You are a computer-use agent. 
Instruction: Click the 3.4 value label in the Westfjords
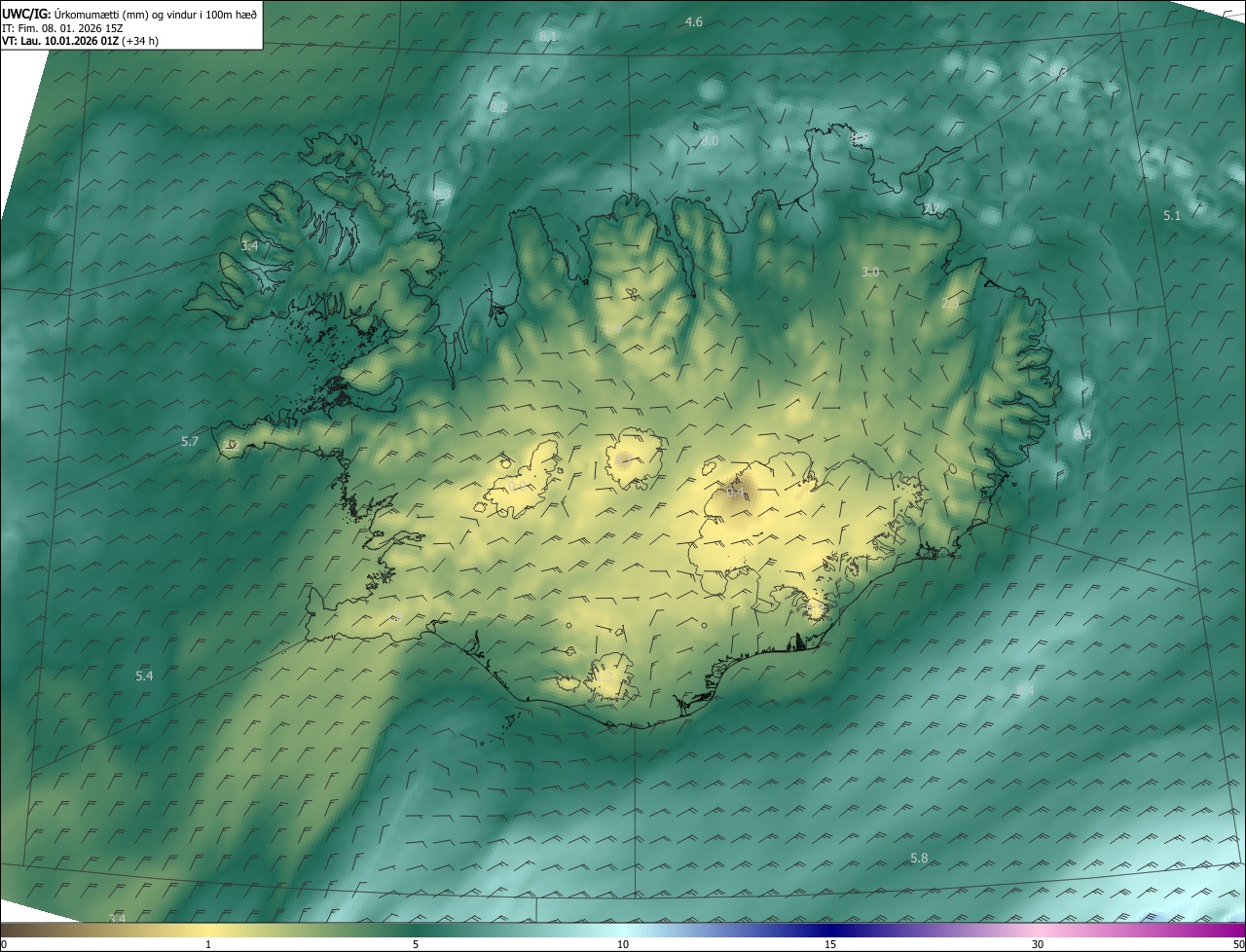coord(250,245)
